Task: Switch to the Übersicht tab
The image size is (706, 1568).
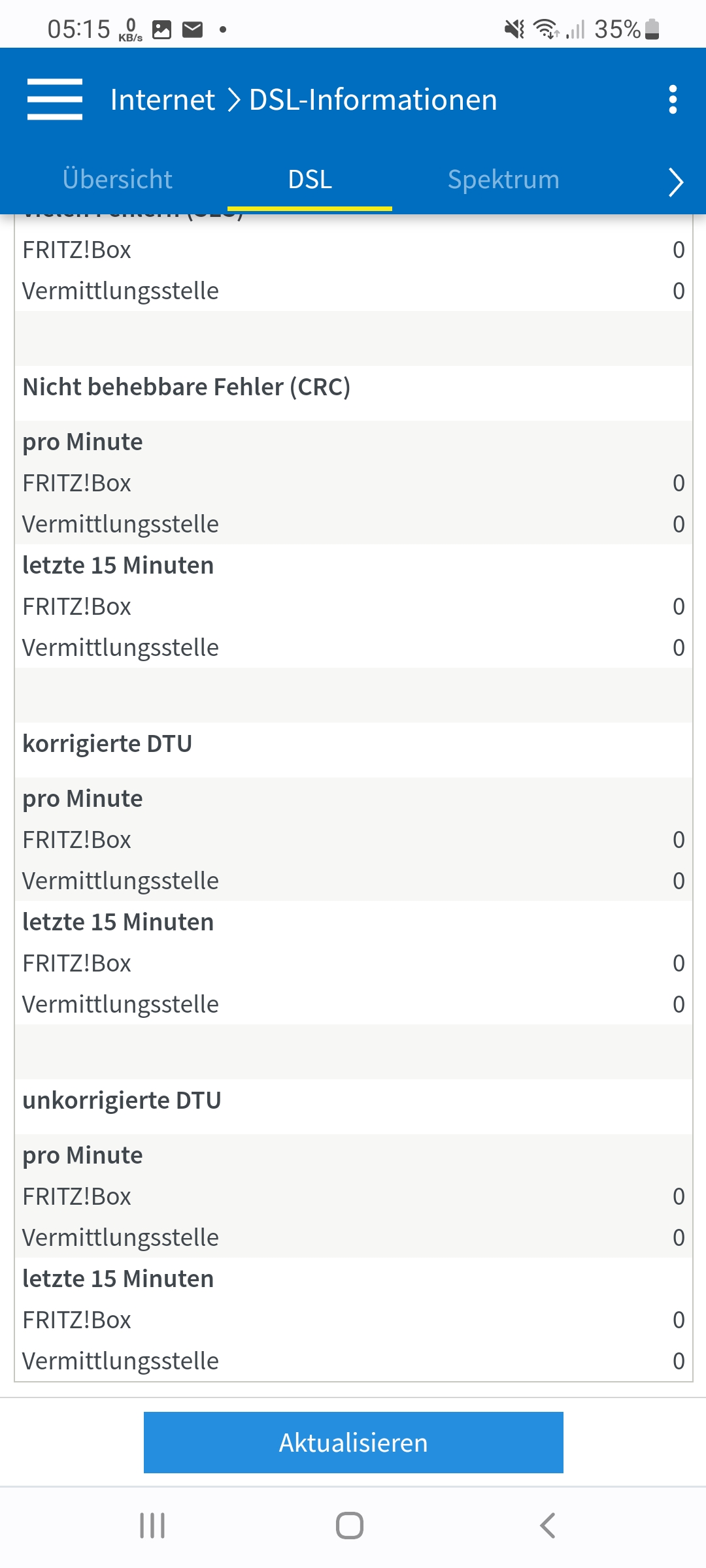Action: click(118, 180)
